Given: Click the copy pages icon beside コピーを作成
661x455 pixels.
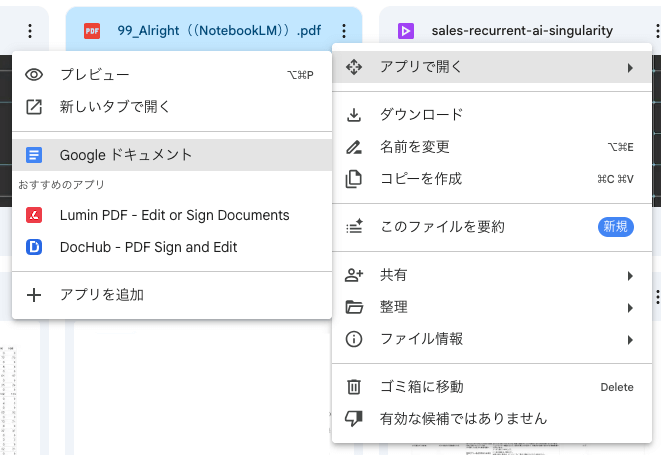Looking at the screenshot, I should click(x=354, y=179).
